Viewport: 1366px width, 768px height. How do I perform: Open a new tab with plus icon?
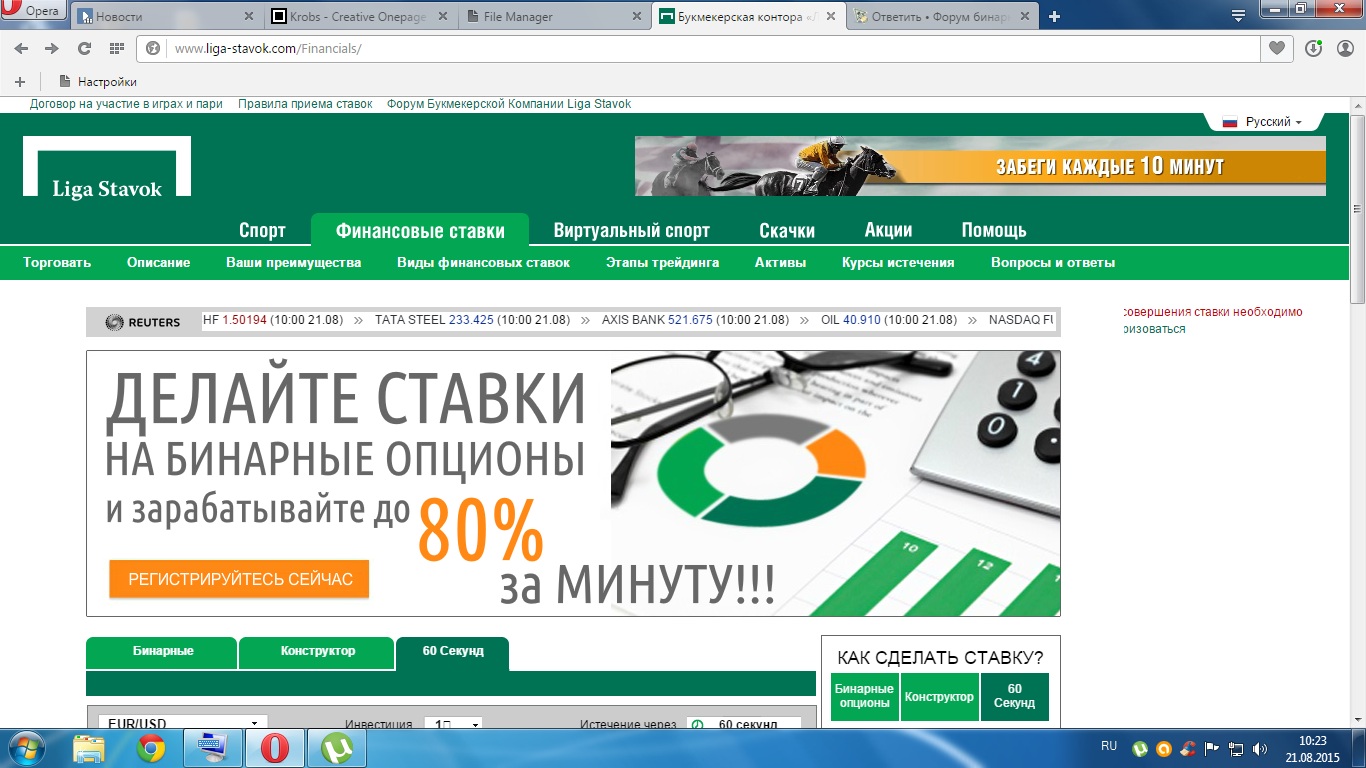[1054, 16]
